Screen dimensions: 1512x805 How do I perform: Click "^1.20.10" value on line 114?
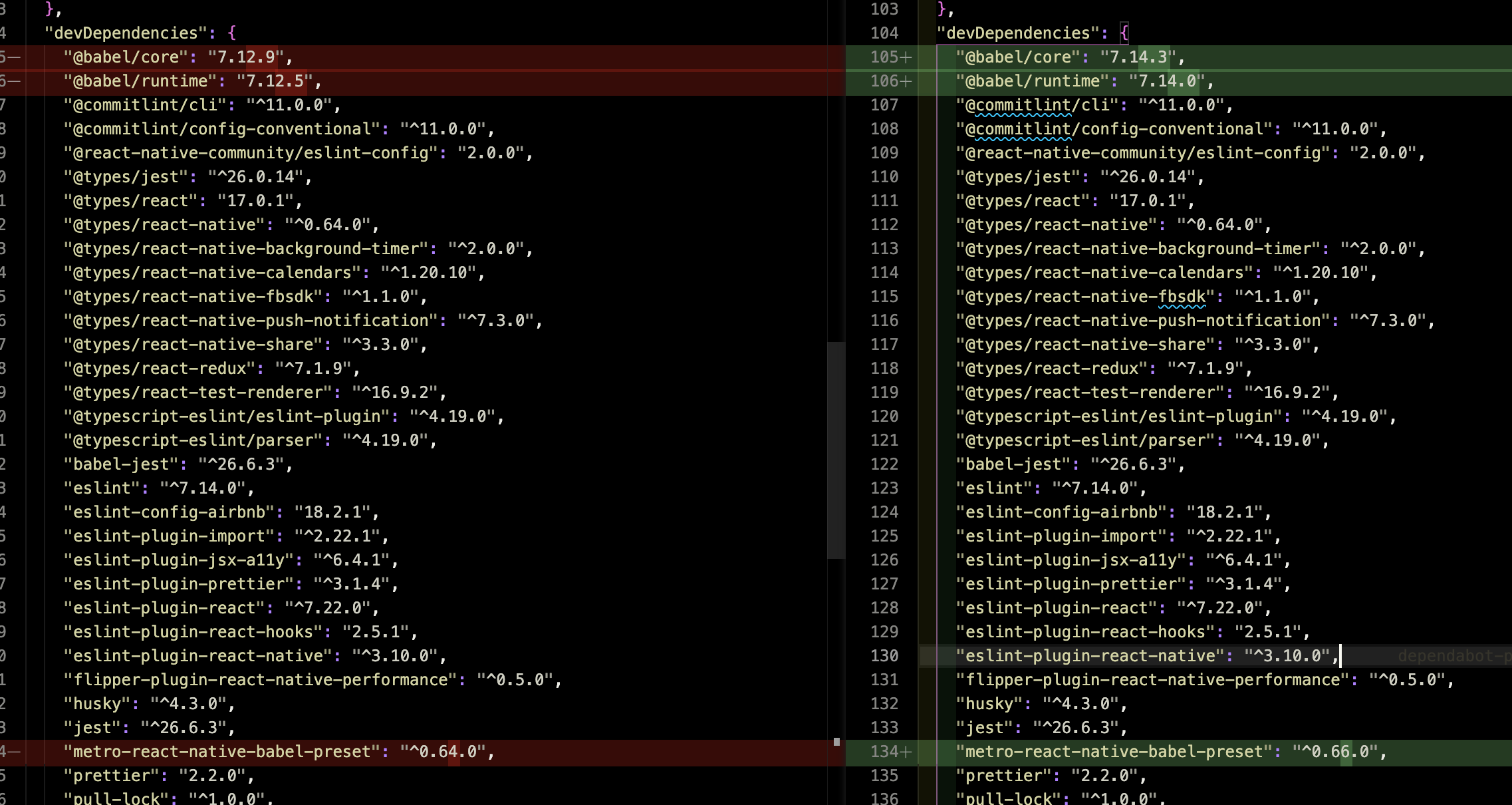pos(1321,273)
